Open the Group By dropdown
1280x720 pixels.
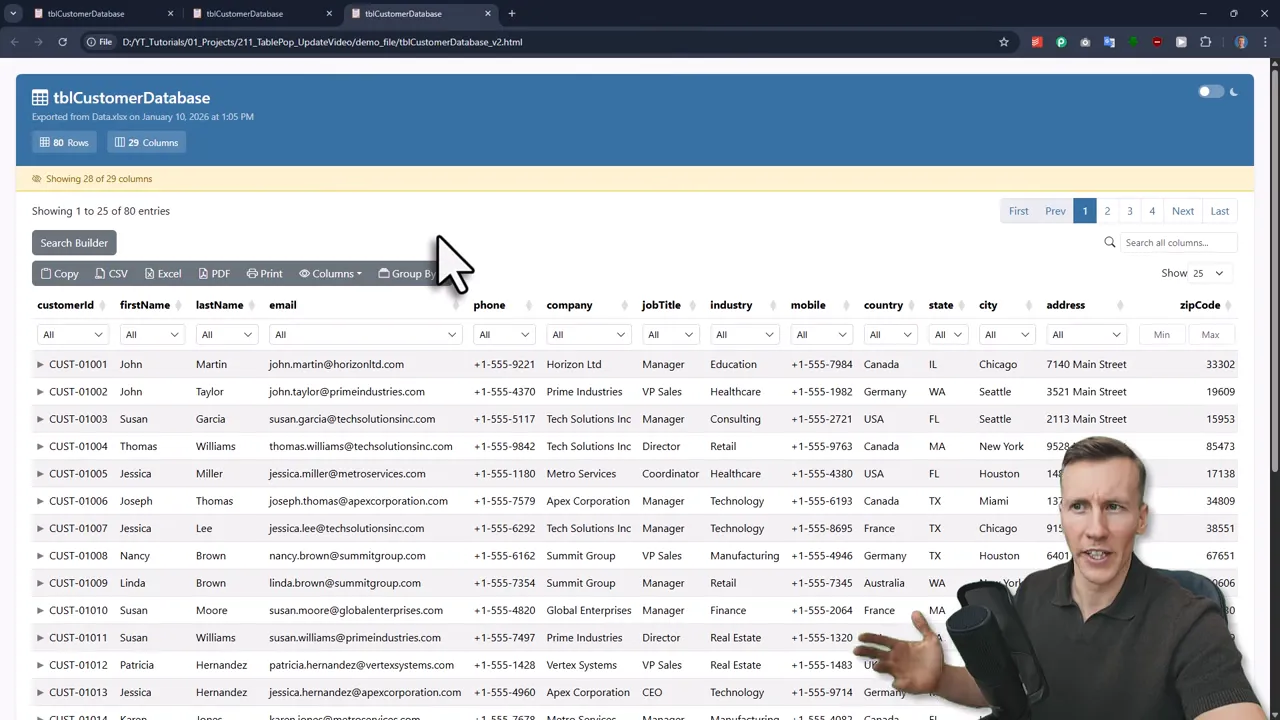[408, 273]
